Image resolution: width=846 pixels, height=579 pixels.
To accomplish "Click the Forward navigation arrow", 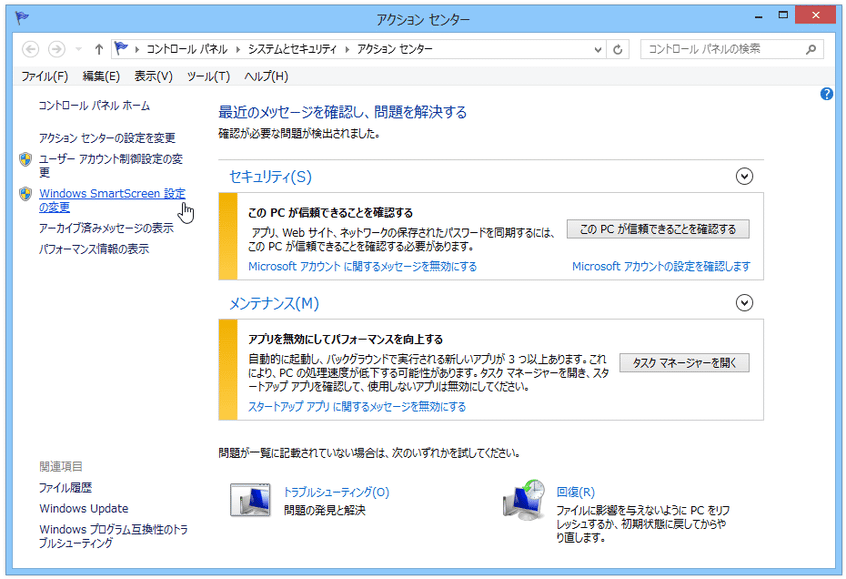I will (x=56, y=50).
